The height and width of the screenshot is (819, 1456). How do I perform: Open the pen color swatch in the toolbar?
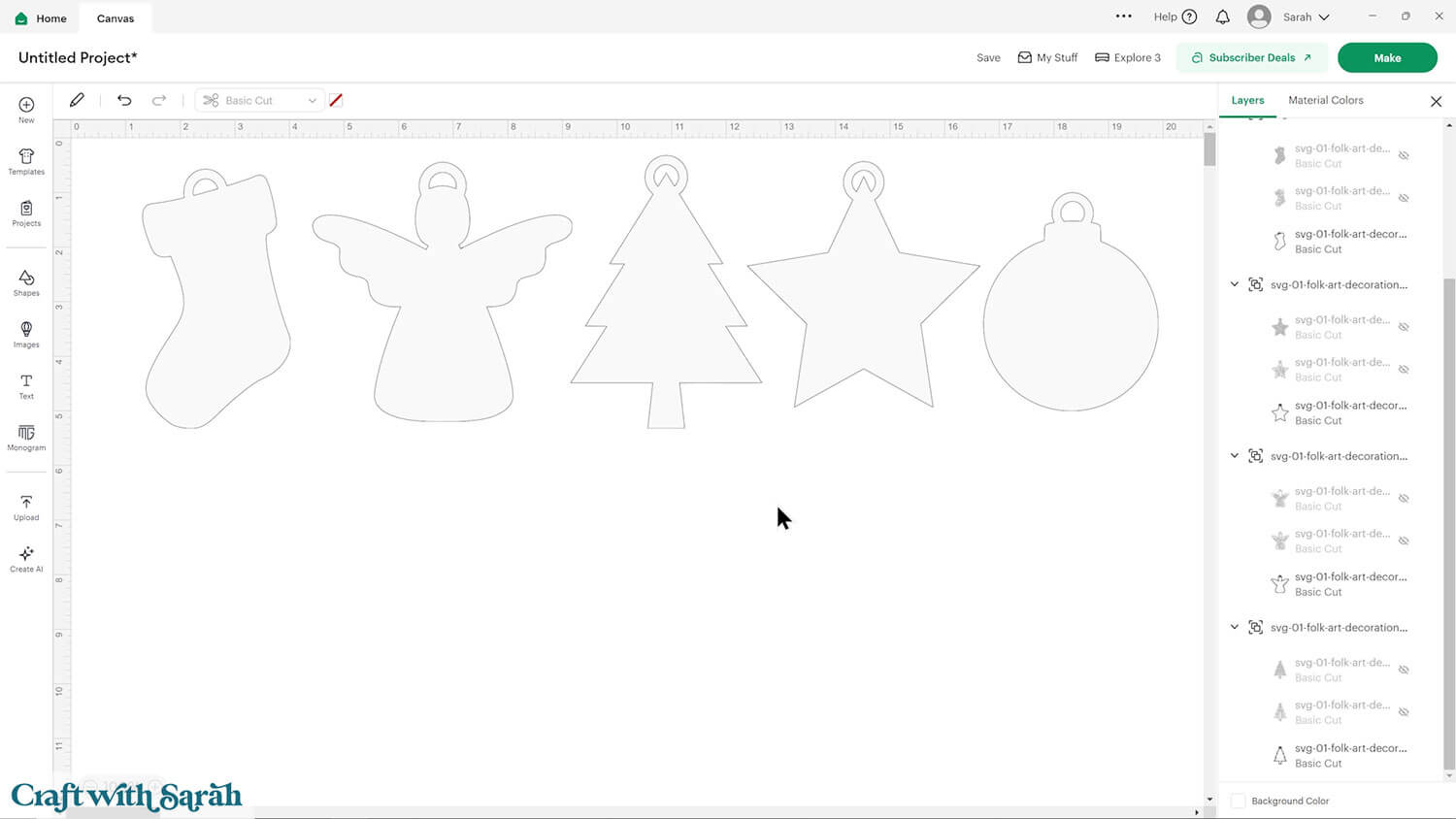(x=336, y=100)
